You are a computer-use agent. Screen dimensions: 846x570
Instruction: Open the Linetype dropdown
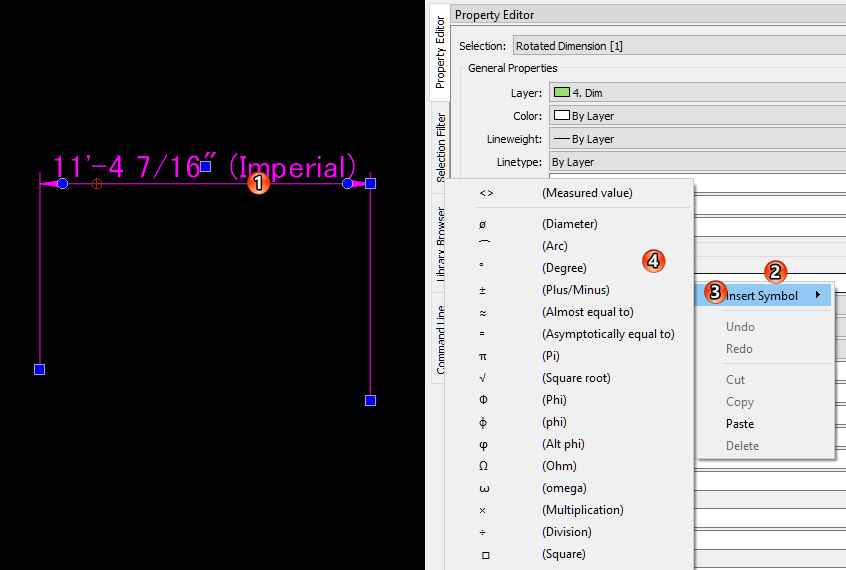click(x=697, y=162)
